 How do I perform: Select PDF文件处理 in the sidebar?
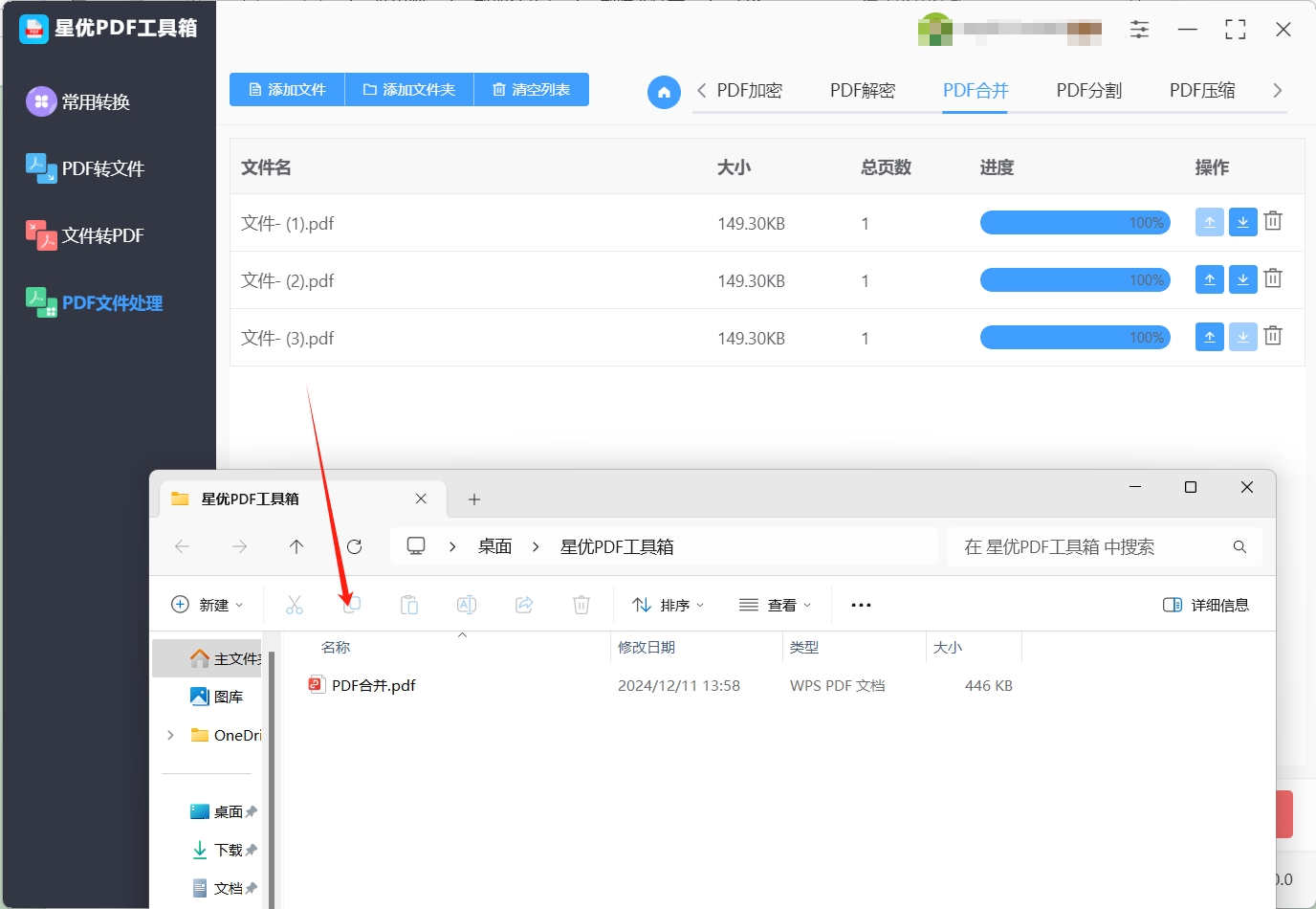point(94,302)
